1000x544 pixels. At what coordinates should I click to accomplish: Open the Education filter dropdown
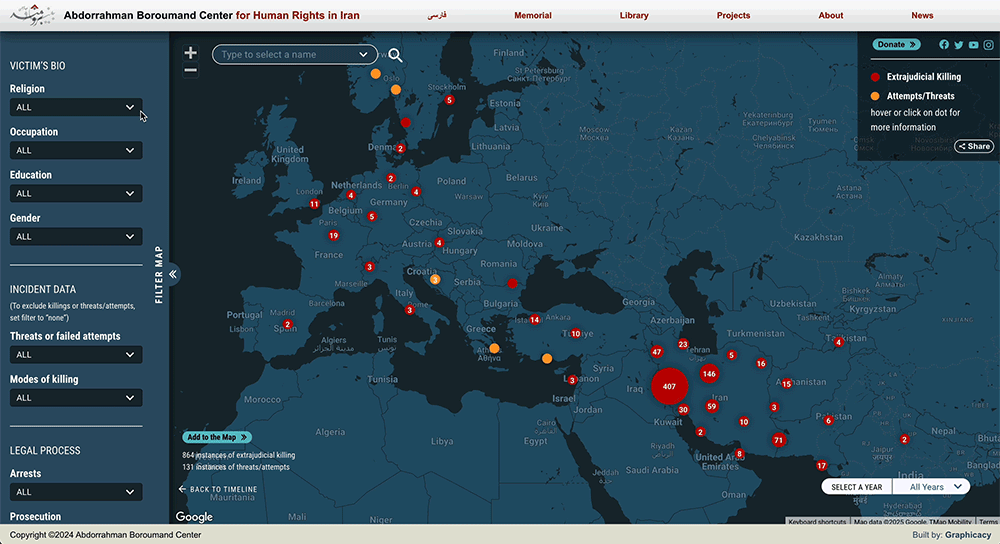pyautogui.click(x=76, y=193)
